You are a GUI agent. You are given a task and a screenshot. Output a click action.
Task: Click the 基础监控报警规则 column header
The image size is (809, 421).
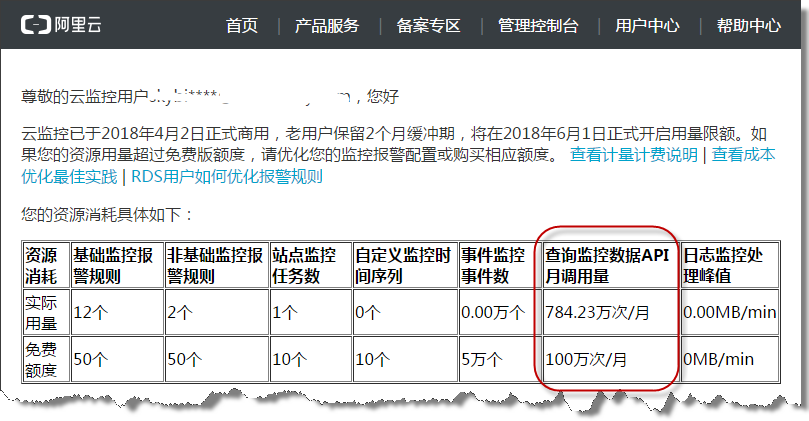pos(117,265)
